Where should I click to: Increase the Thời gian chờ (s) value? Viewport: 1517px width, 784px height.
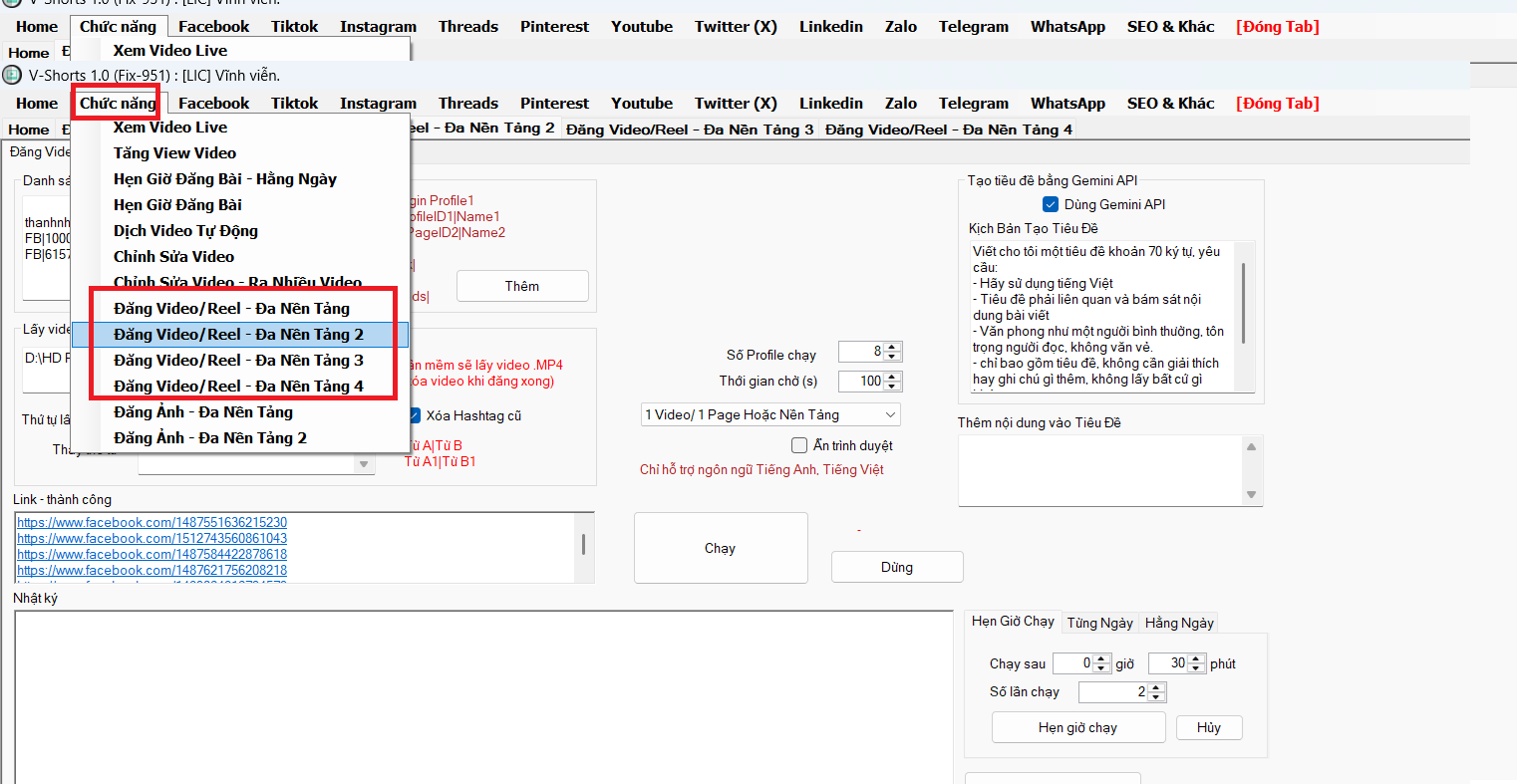click(893, 377)
